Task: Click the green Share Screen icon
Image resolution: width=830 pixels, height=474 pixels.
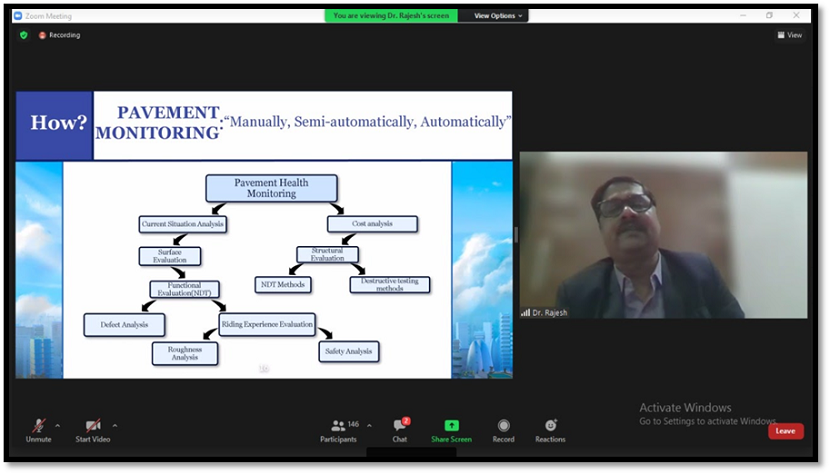Action: (x=451, y=426)
